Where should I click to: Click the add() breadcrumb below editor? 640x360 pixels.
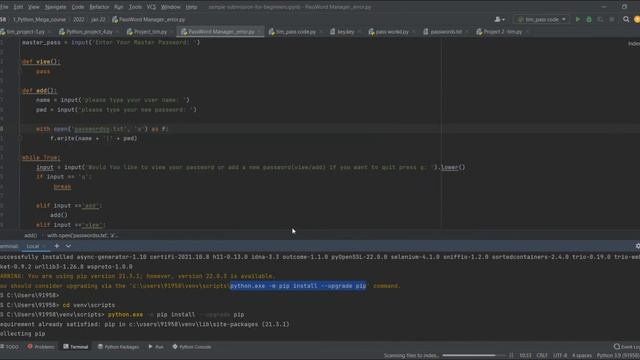click(x=31, y=235)
